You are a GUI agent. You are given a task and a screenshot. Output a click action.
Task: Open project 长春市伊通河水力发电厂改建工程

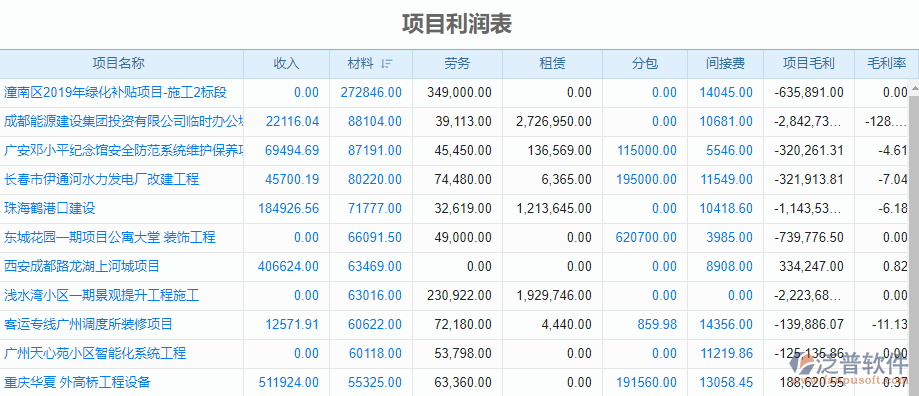101,179
